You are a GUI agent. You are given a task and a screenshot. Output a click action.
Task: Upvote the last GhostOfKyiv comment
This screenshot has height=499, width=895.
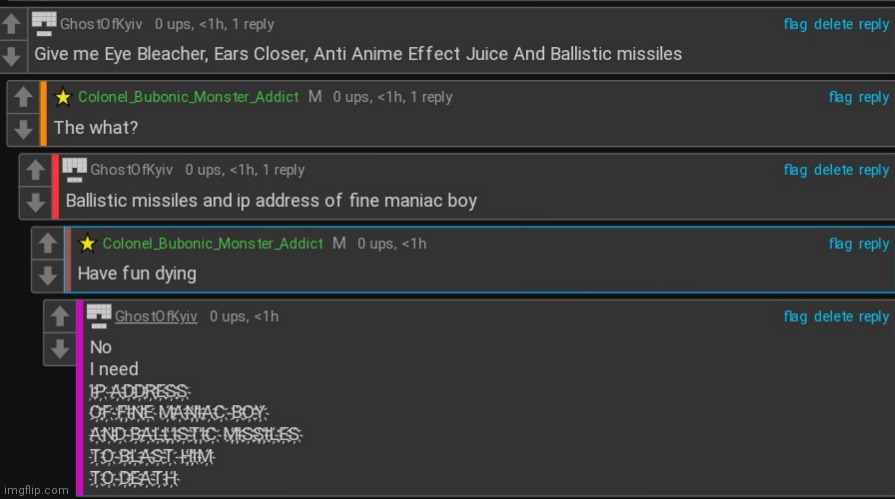click(60, 317)
